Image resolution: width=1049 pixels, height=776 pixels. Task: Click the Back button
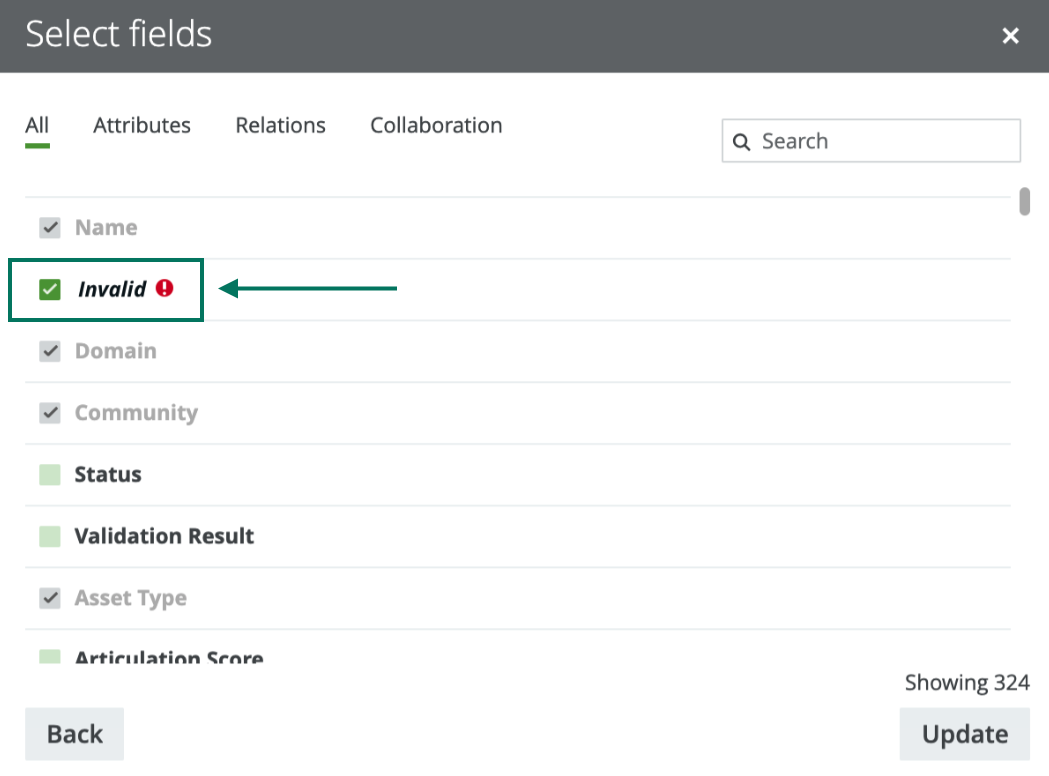tap(74, 733)
